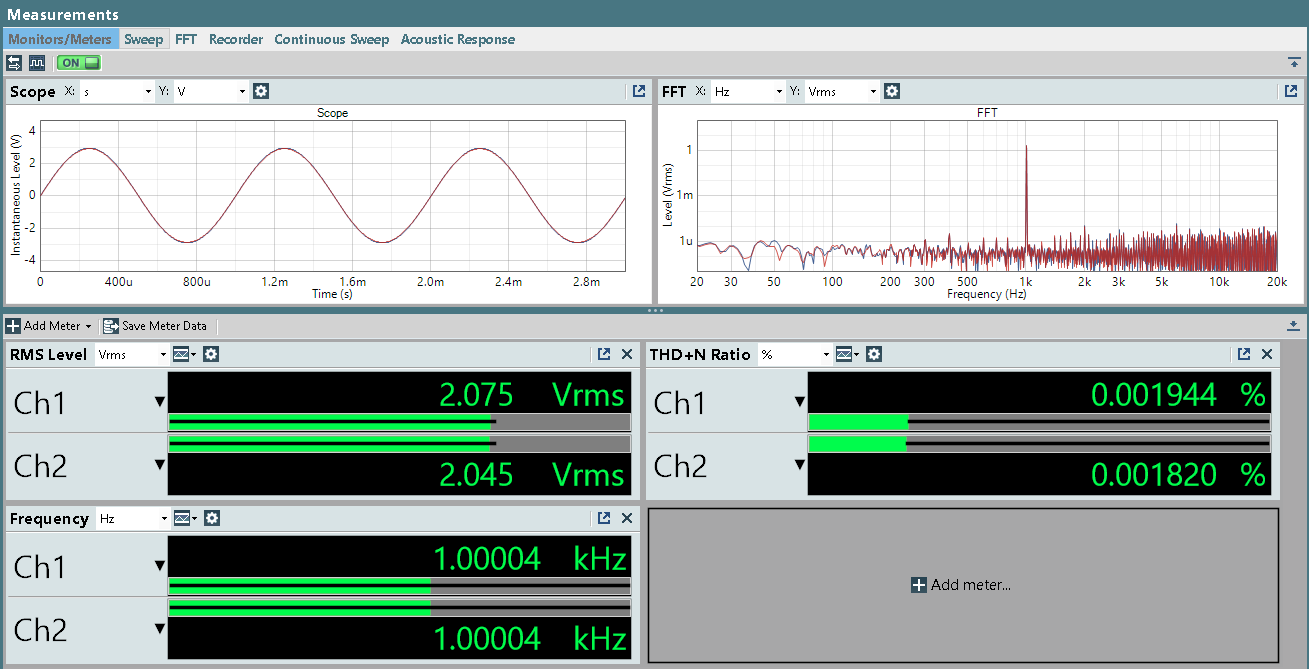Viewport: 1309px width, 669px height.
Task: Expand RMS Level Ch1 channel arrow
Action: click(159, 402)
